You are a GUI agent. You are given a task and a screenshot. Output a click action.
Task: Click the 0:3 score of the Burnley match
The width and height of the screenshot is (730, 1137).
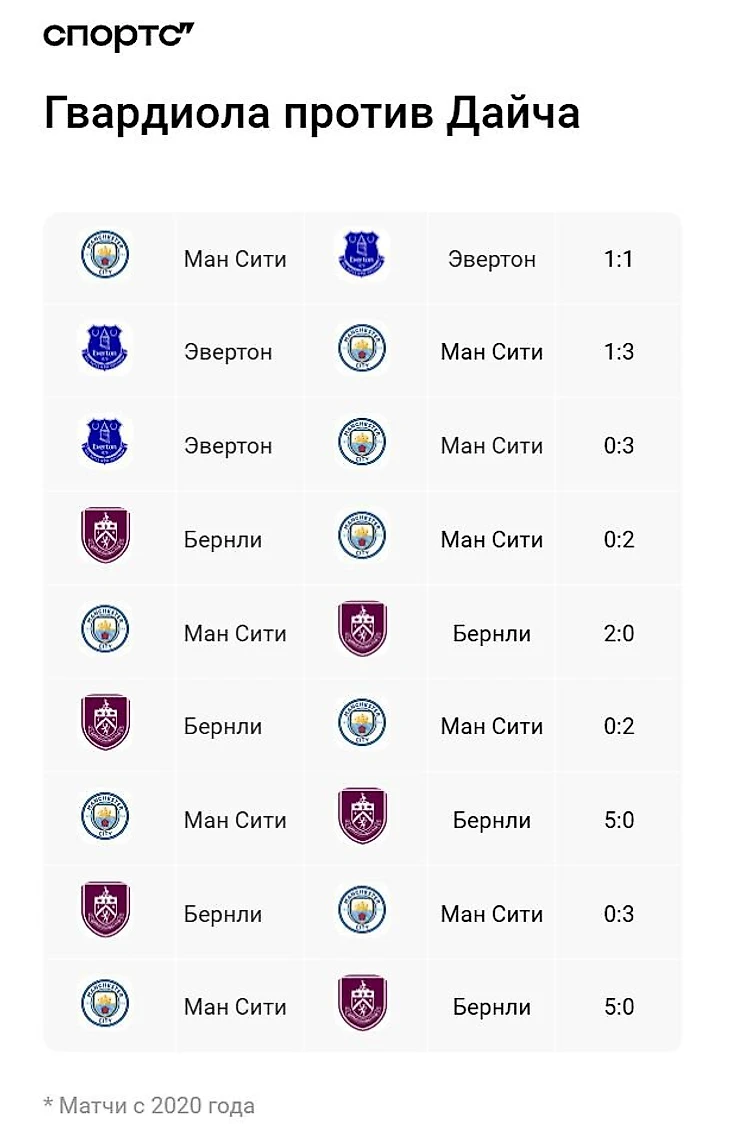pos(619,914)
